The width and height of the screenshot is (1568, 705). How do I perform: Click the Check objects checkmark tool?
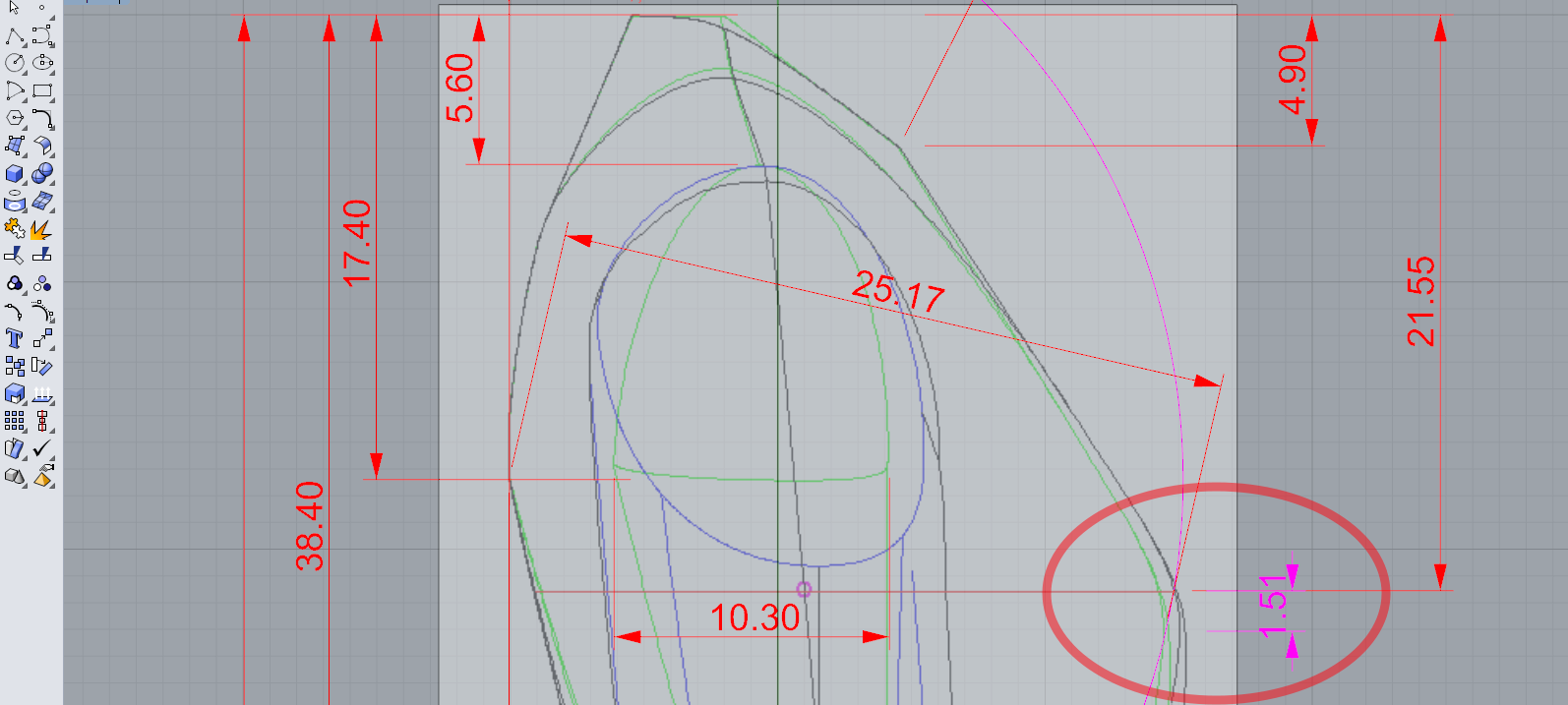tap(42, 449)
